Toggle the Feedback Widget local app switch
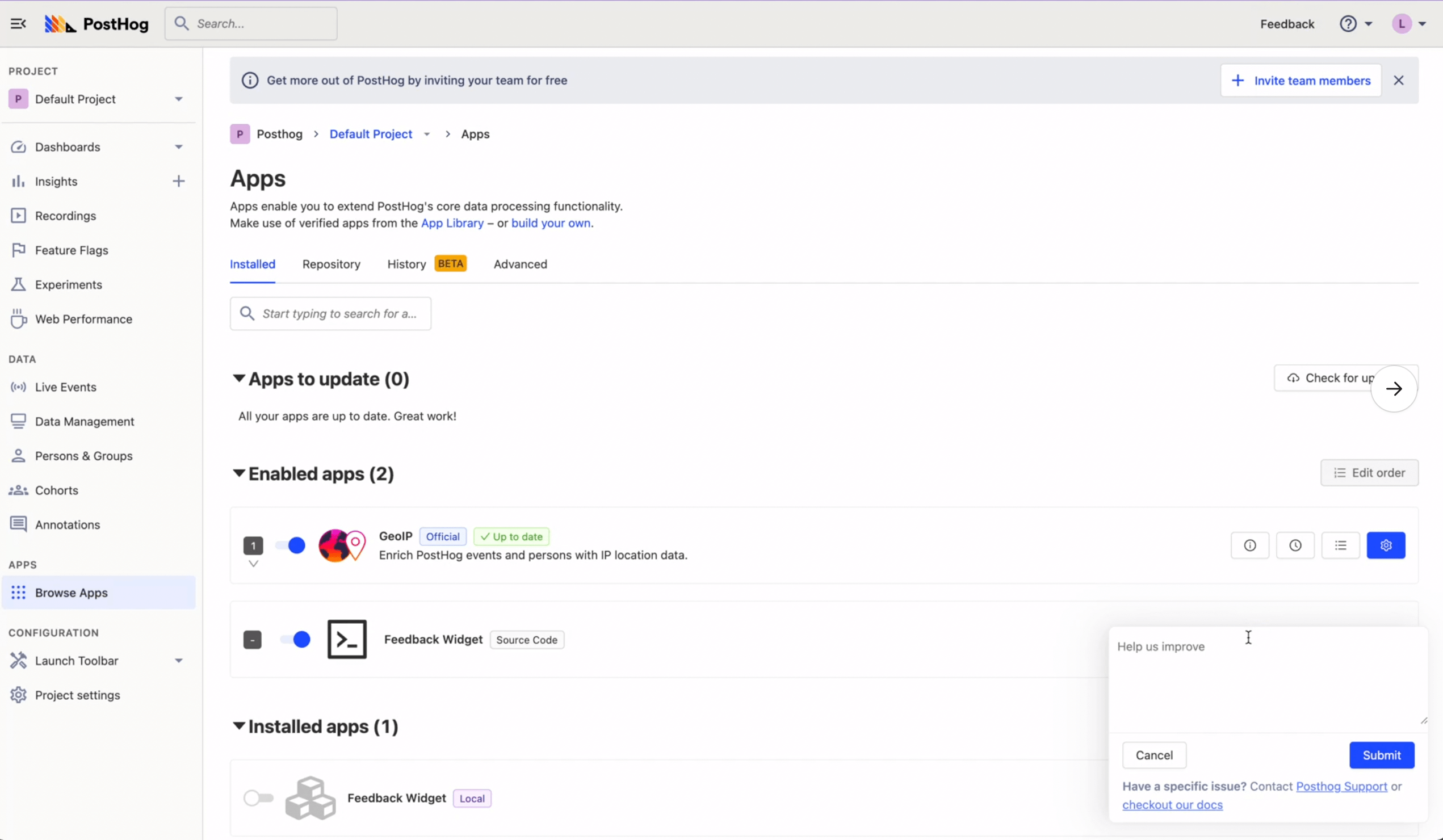Viewport: 1443px width, 840px height. tap(257, 797)
